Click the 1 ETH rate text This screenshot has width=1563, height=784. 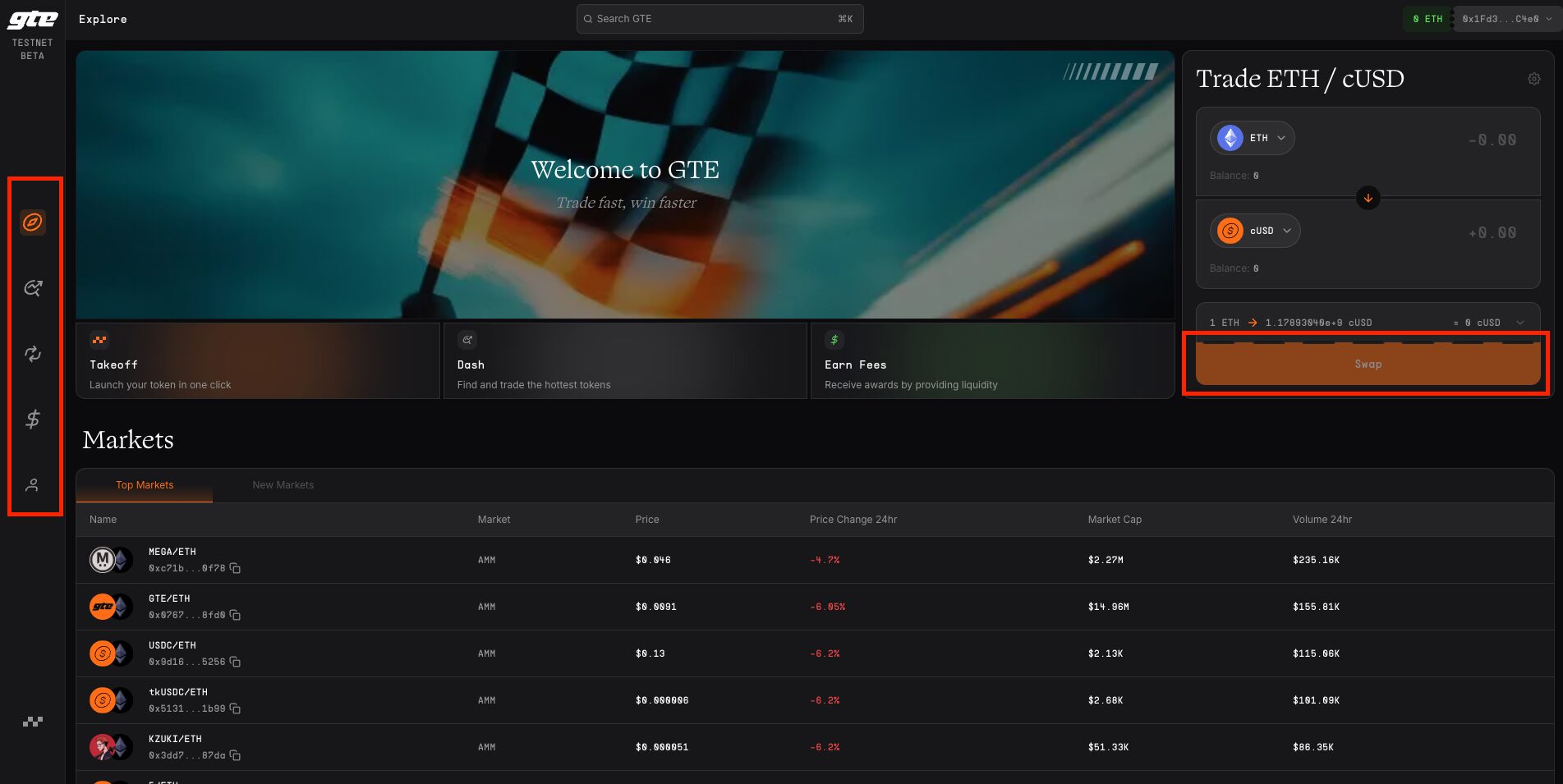tap(1224, 323)
